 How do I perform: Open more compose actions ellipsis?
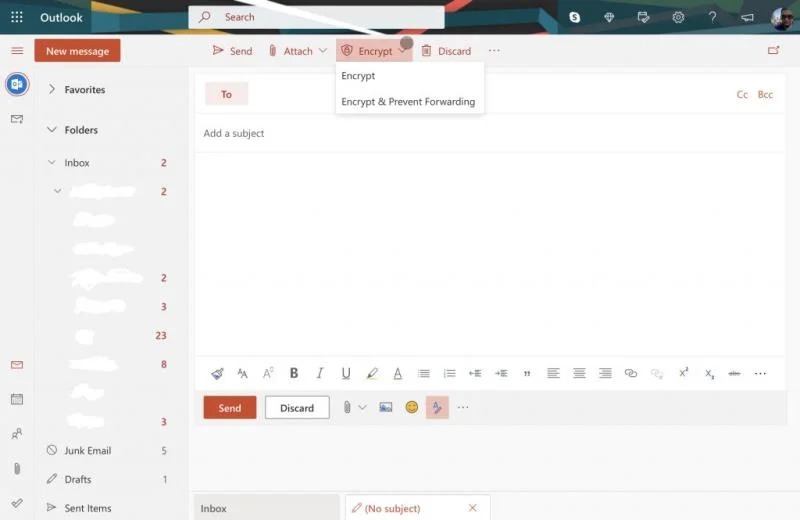[463, 407]
